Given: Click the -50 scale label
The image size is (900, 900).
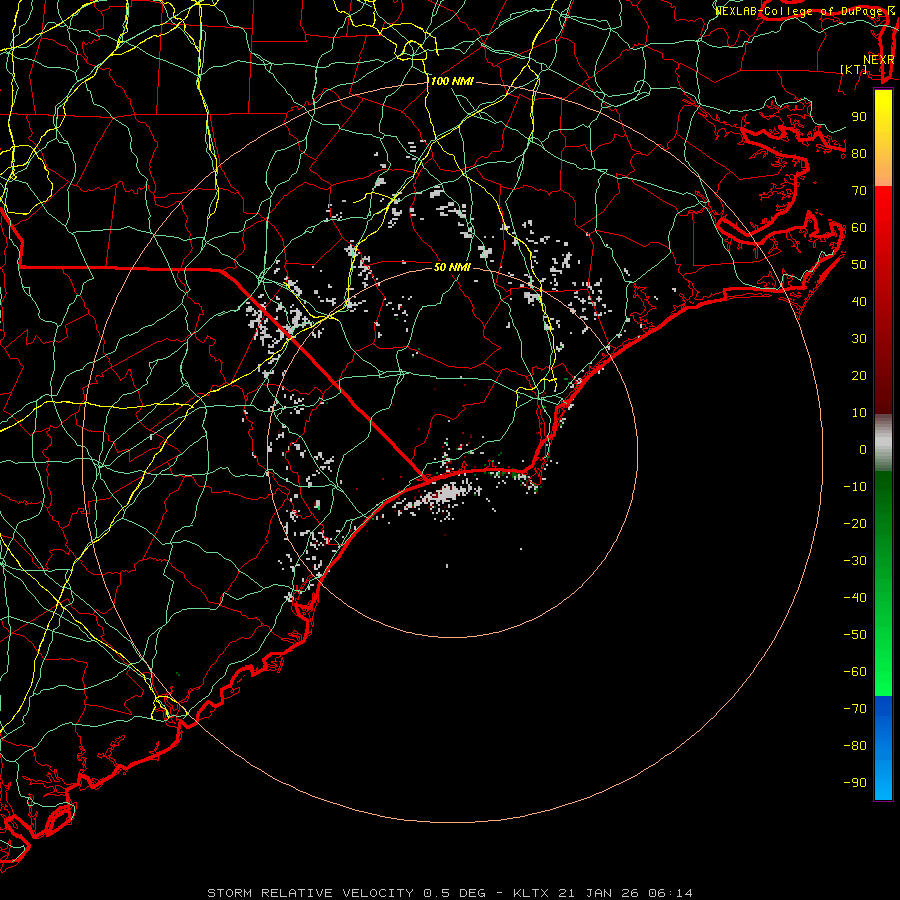Looking at the screenshot, I should coord(855,635).
